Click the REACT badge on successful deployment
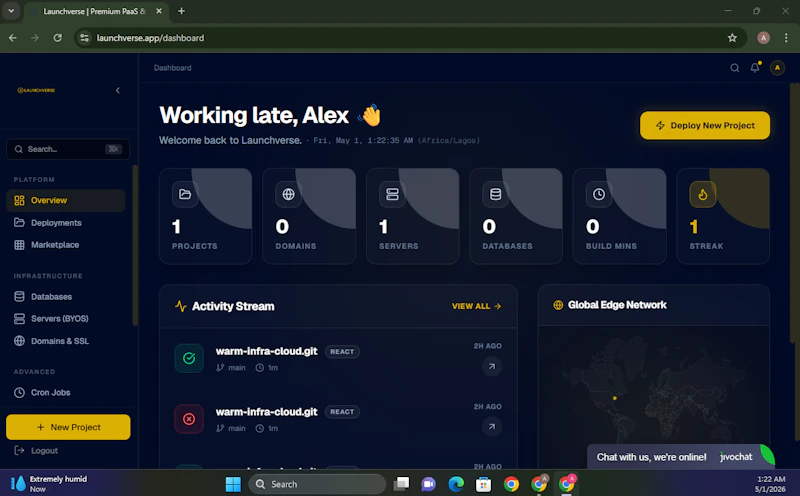Image resolution: width=800 pixels, height=496 pixels. 342,352
